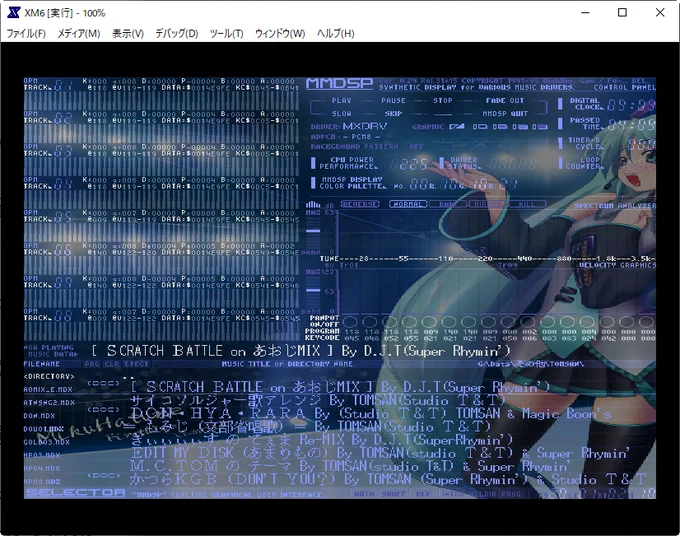Open the デバッグ(D) menu
This screenshot has width=680, height=536.
click(x=177, y=33)
